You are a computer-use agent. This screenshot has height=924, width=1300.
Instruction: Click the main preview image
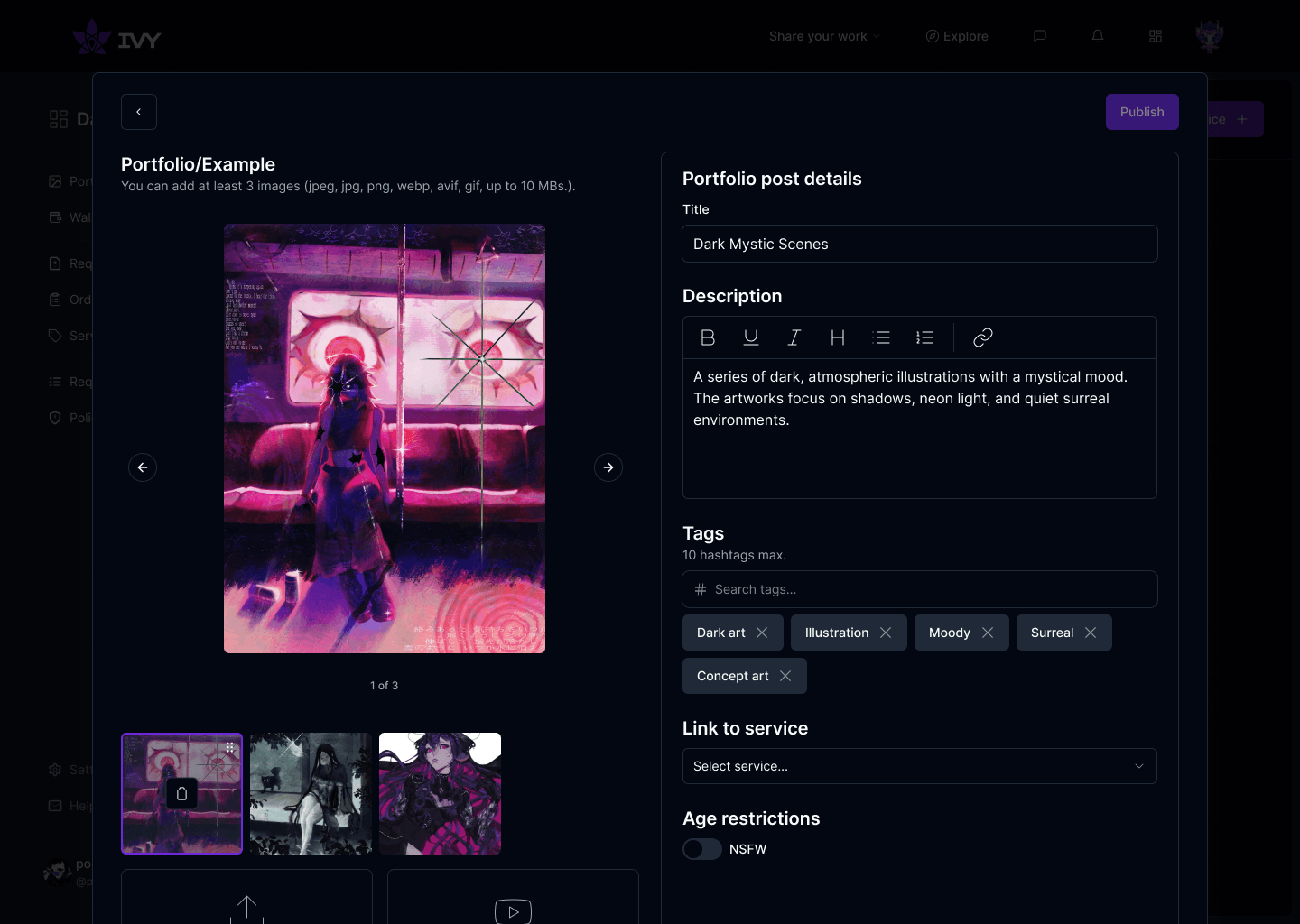point(385,439)
